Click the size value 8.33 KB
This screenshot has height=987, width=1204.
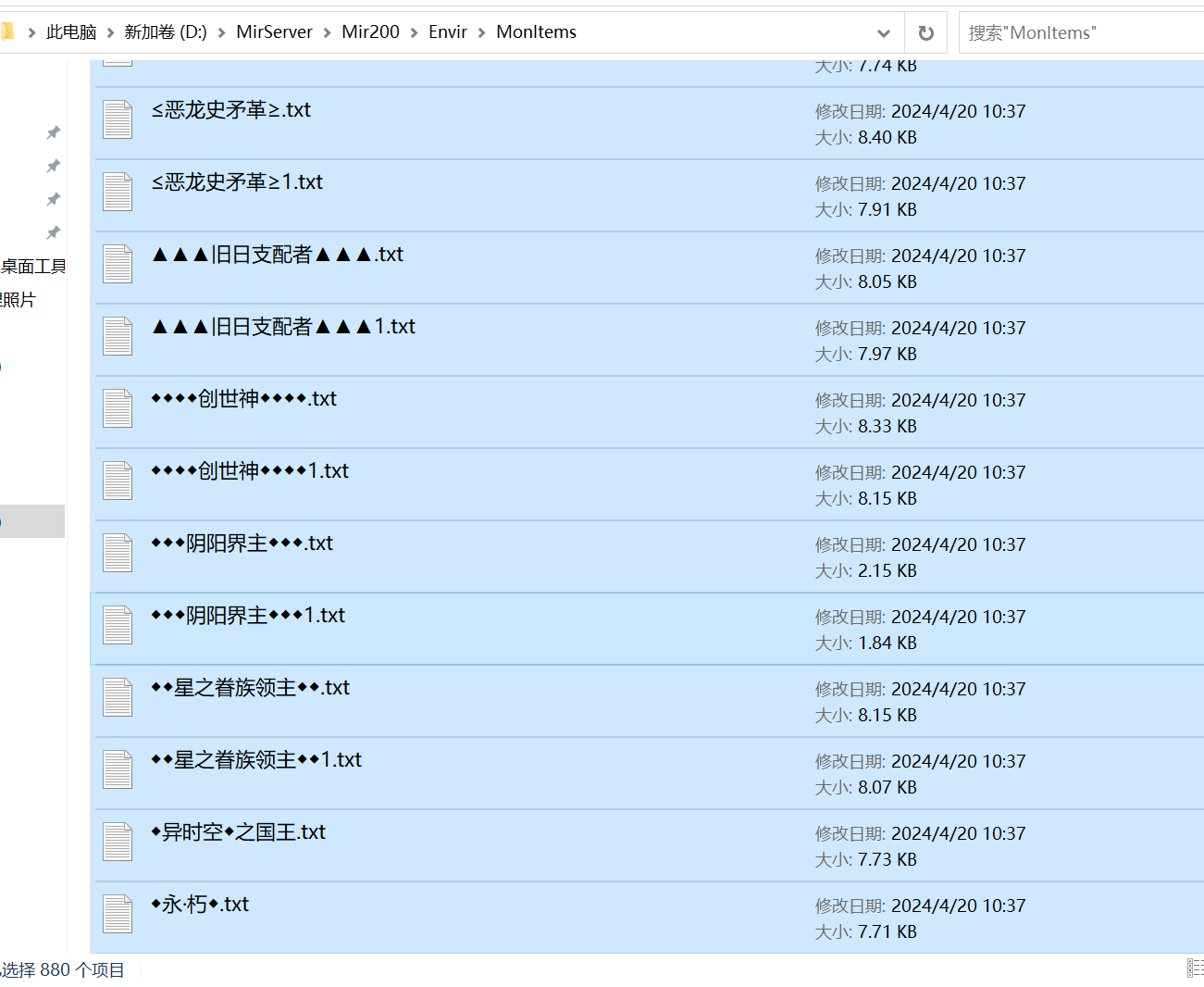pyautogui.click(x=887, y=427)
